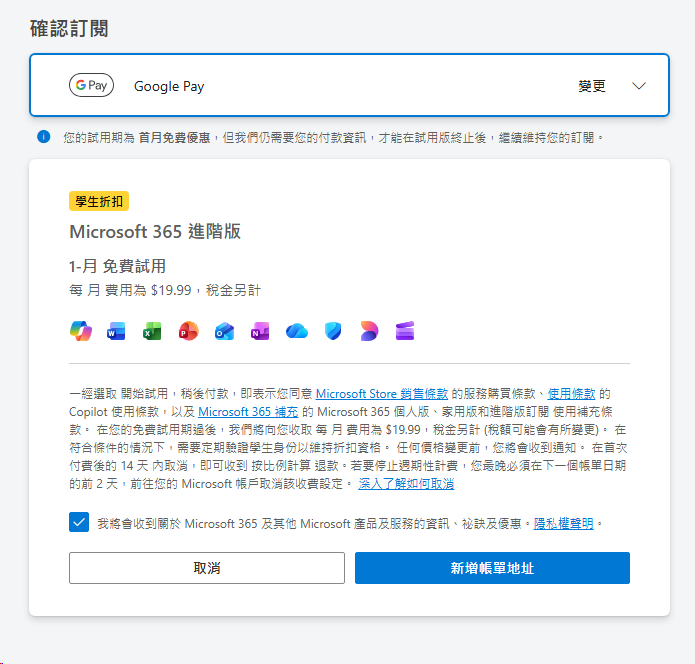Click the Outlook app icon
The height and width of the screenshot is (664, 695).
click(x=224, y=331)
